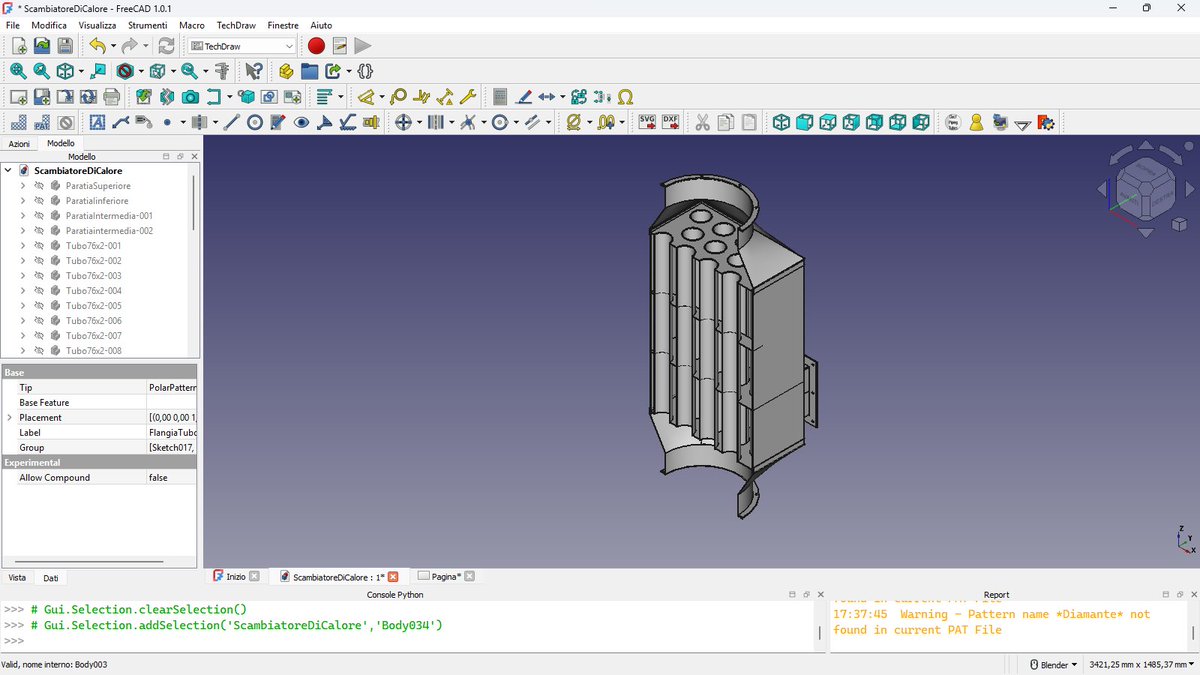1200x675 pixels.
Task: Toggle visibility of ParatiaIntermedia-001
Action: 39,216
